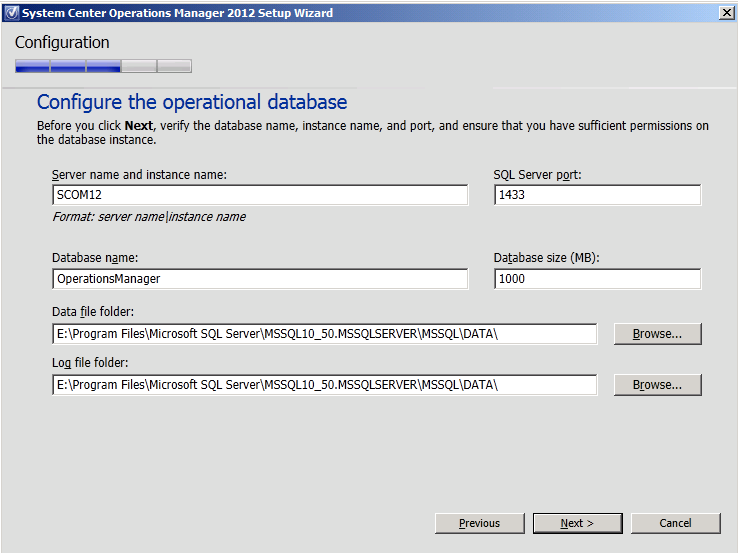
Task: Click the 'Format: server name\instance name' hint
Action: [x=149, y=216]
